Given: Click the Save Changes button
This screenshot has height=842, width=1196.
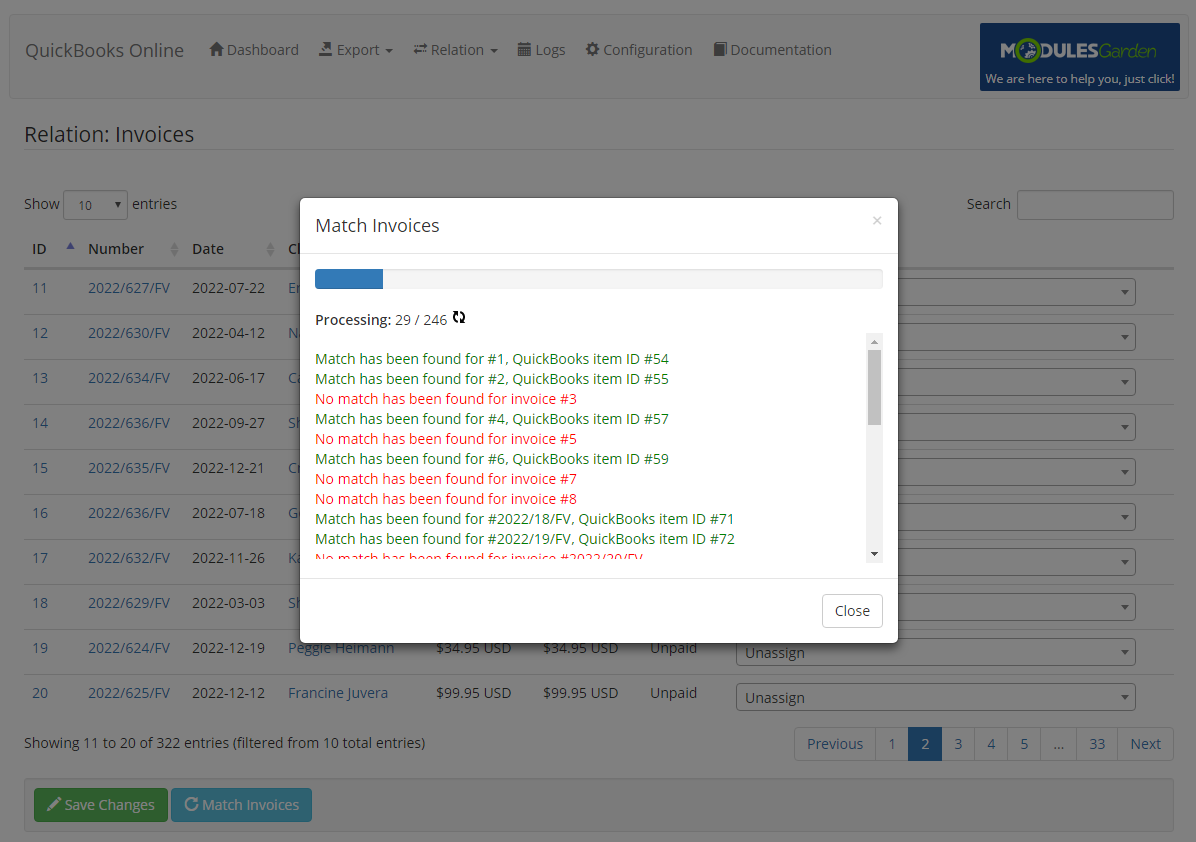Looking at the screenshot, I should [101, 805].
